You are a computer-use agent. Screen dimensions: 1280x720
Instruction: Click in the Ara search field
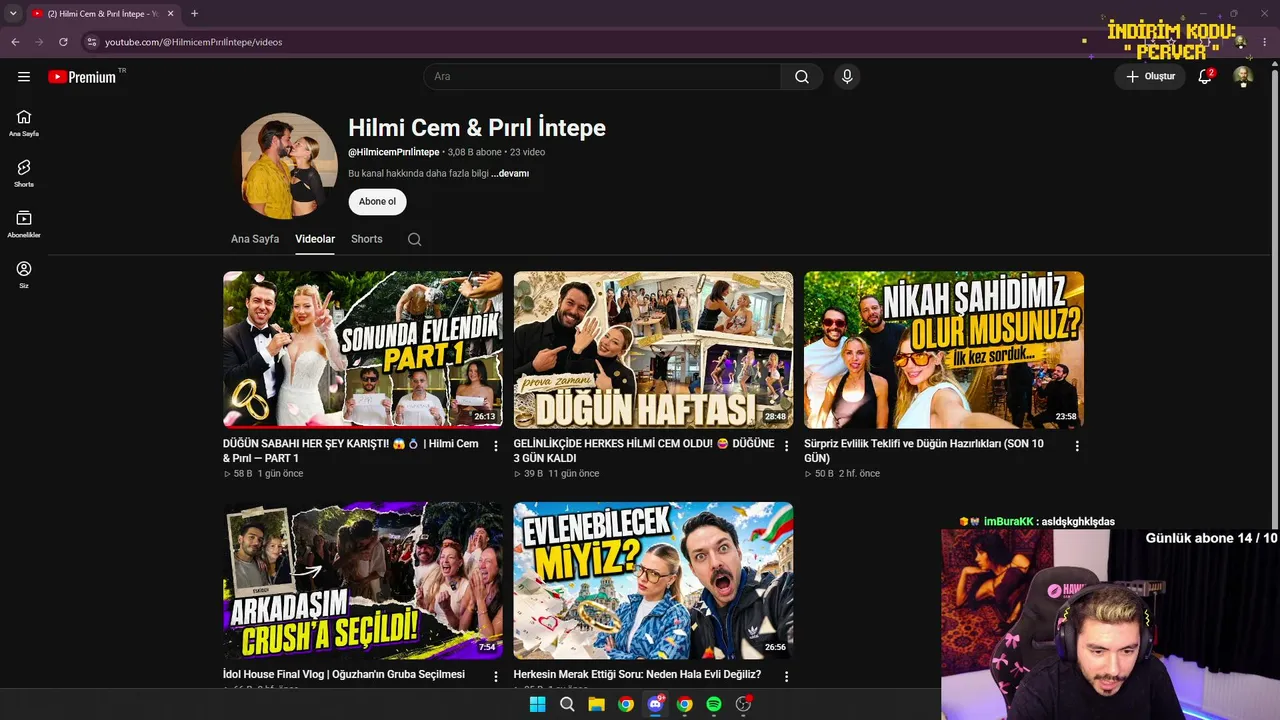coord(603,77)
